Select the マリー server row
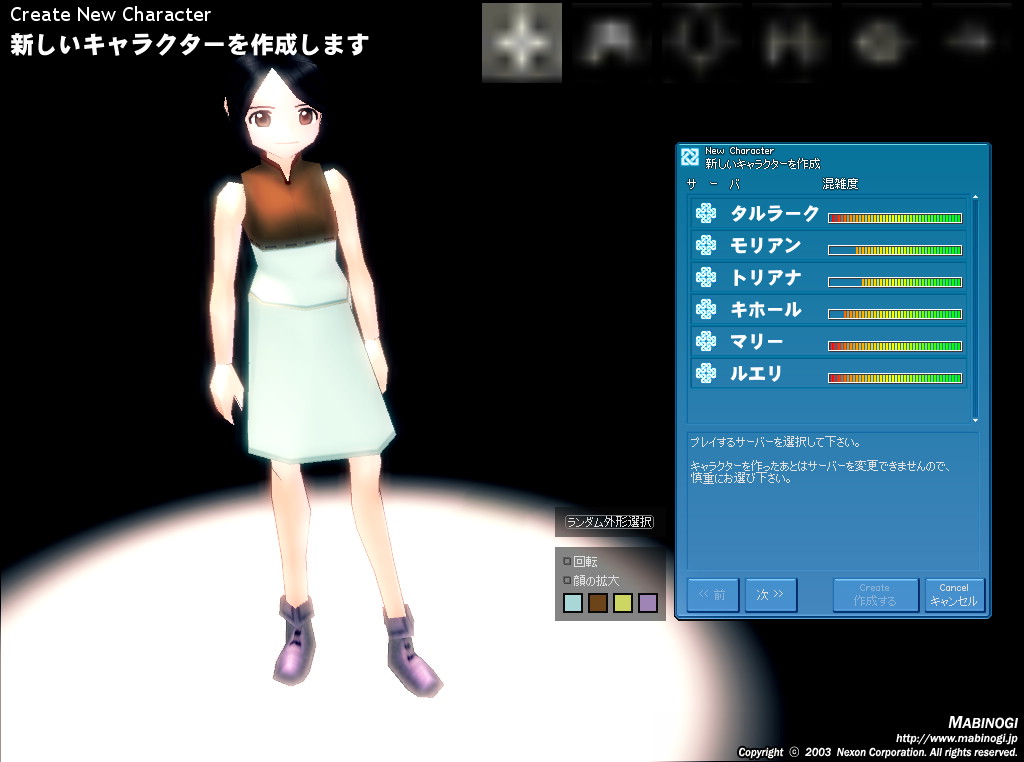 [829, 341]
